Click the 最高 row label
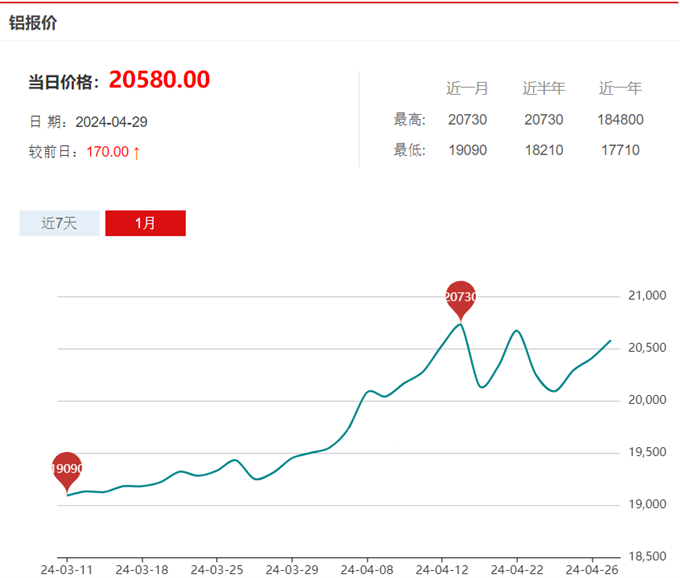 pos(410,120)
